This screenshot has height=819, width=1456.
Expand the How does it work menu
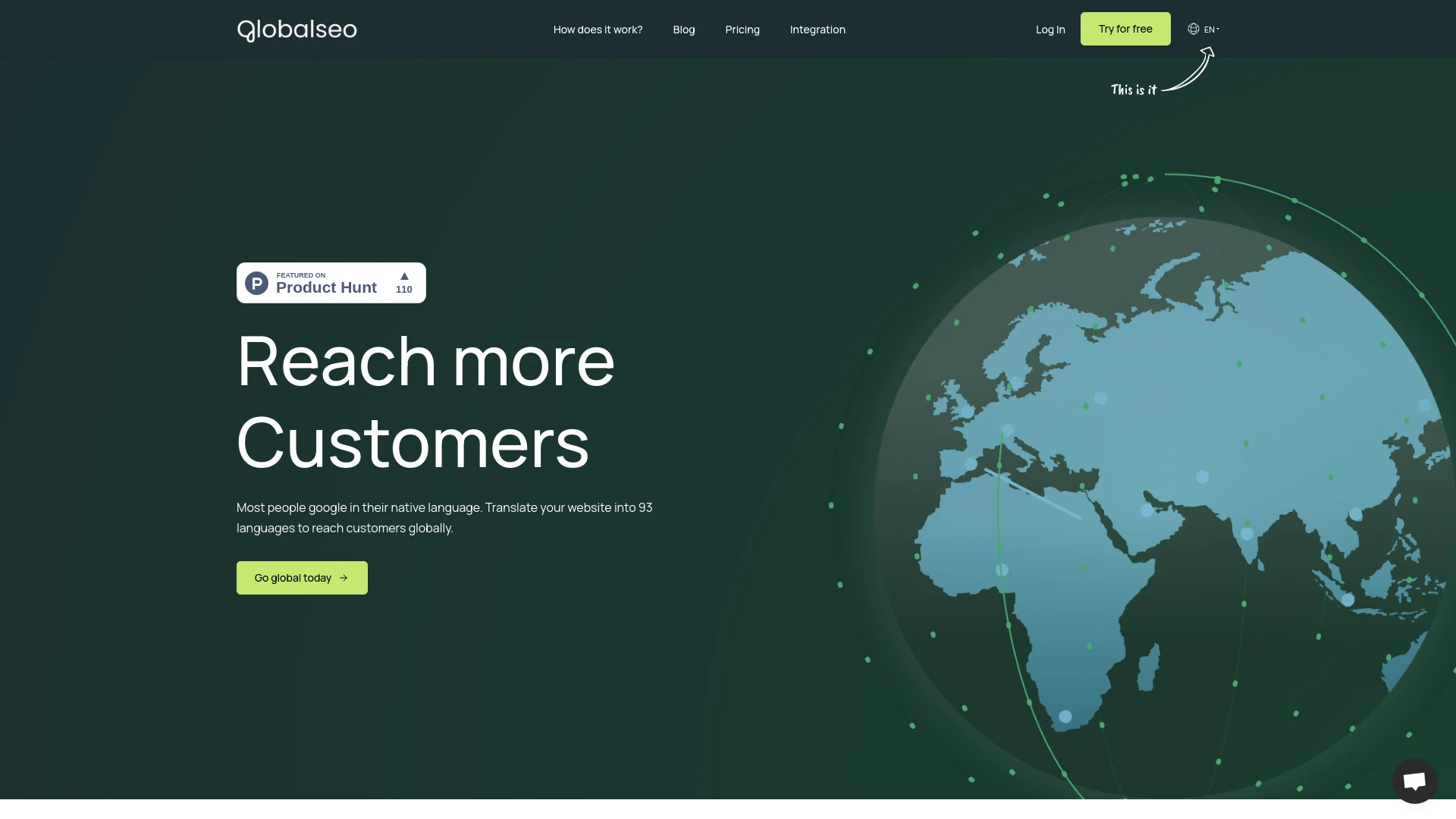point(598,29)
